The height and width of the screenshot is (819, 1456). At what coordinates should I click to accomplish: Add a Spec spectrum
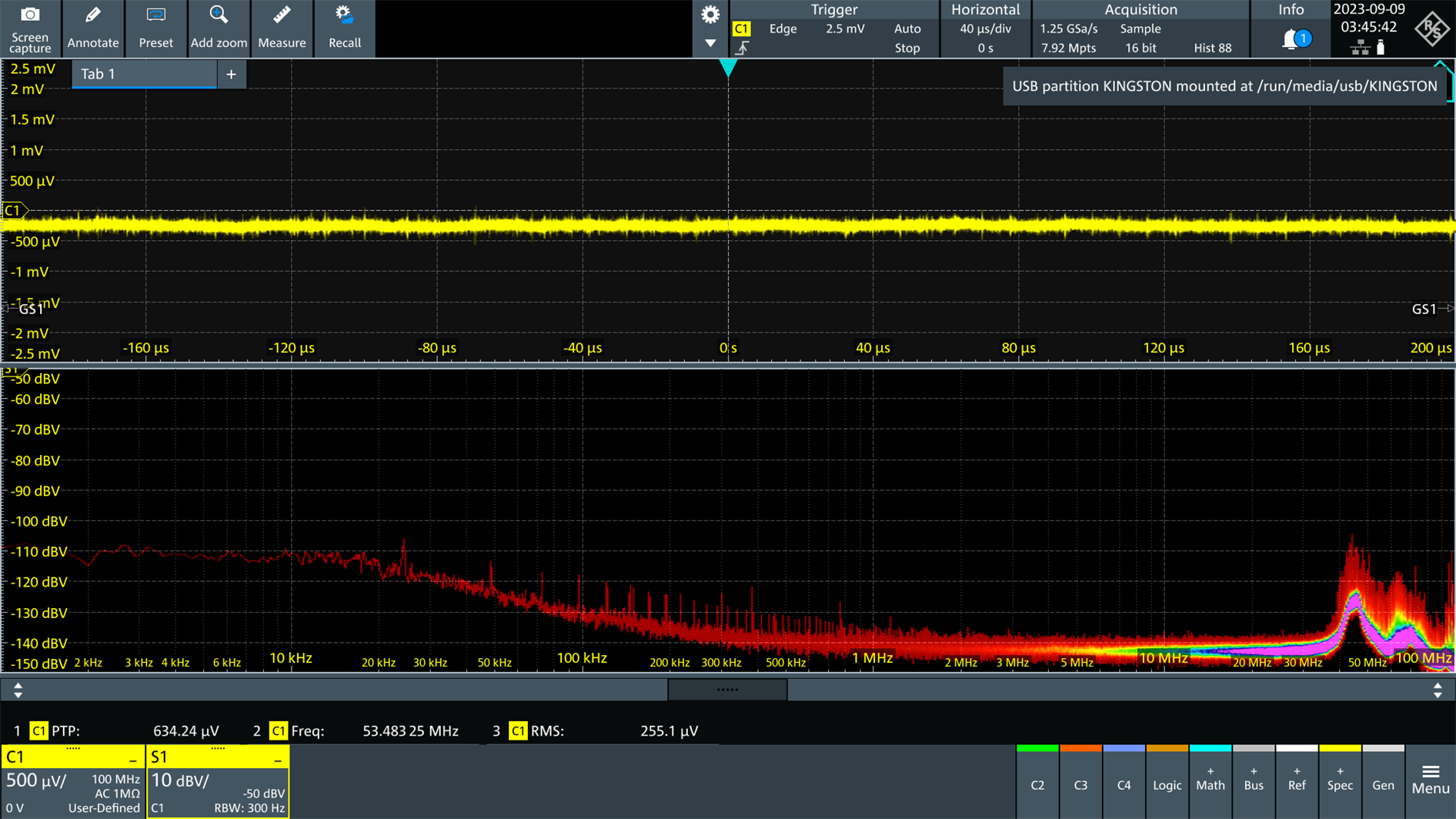pyautogui.click(x=1340, y=783)
